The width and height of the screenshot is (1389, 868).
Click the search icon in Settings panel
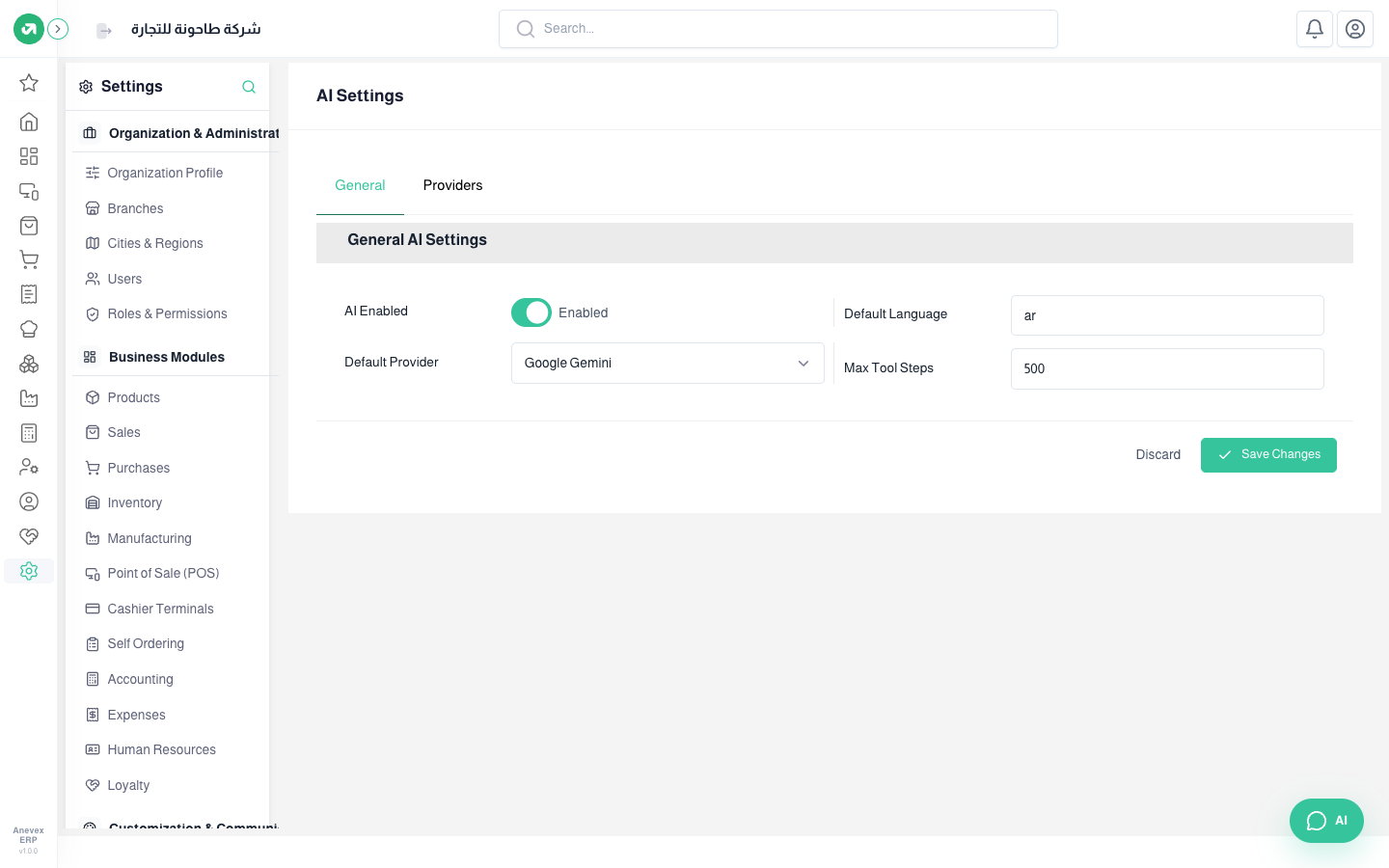pos(249,87)
